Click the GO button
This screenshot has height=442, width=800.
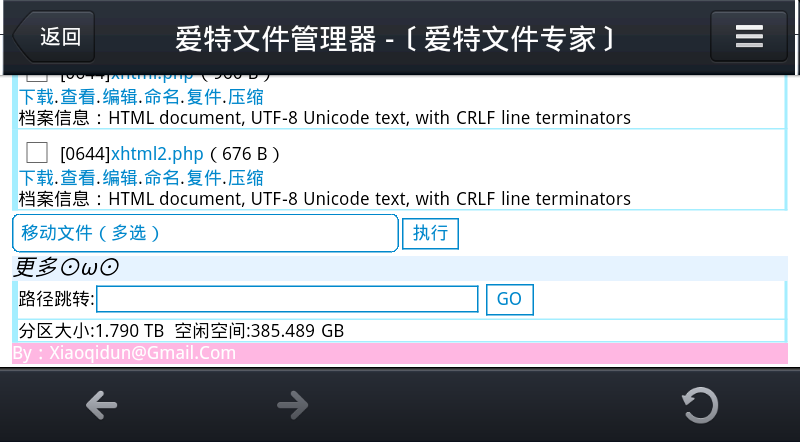pyautogui.click(x=509, y=299)
